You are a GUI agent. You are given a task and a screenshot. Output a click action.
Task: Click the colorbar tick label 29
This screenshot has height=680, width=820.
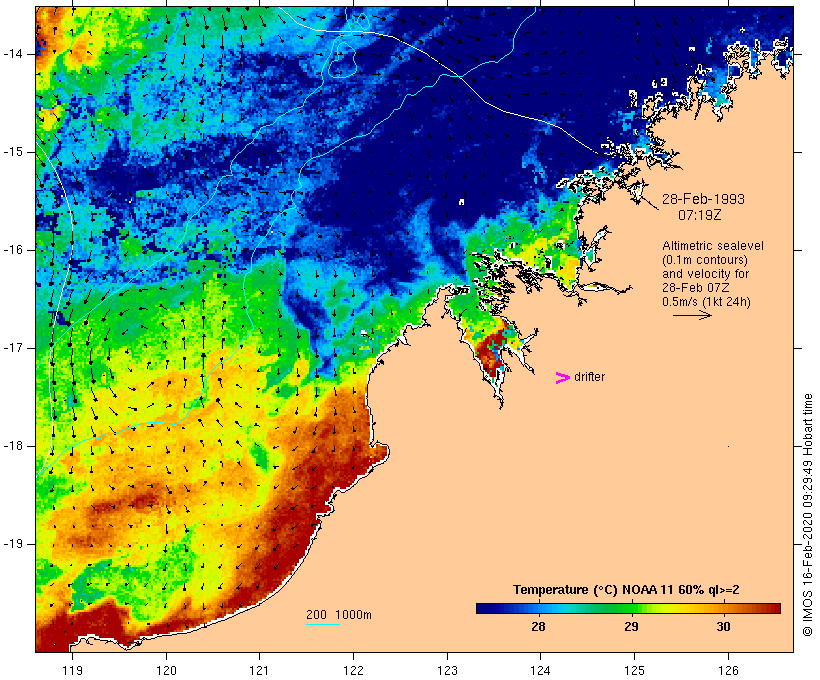631,626
